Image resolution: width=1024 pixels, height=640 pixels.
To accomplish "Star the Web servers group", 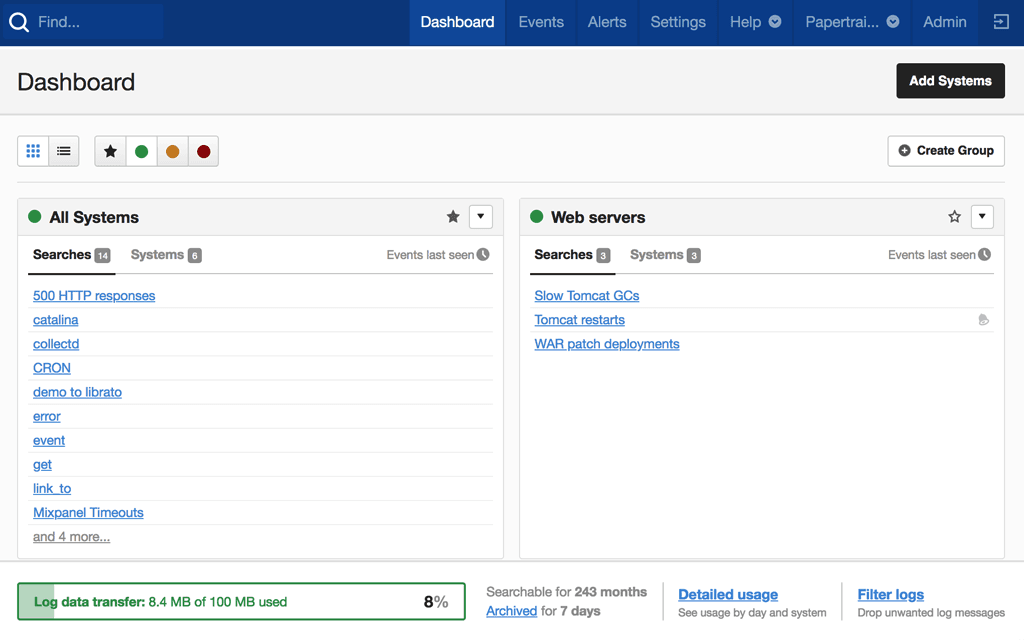I will [x=955, y=216].
